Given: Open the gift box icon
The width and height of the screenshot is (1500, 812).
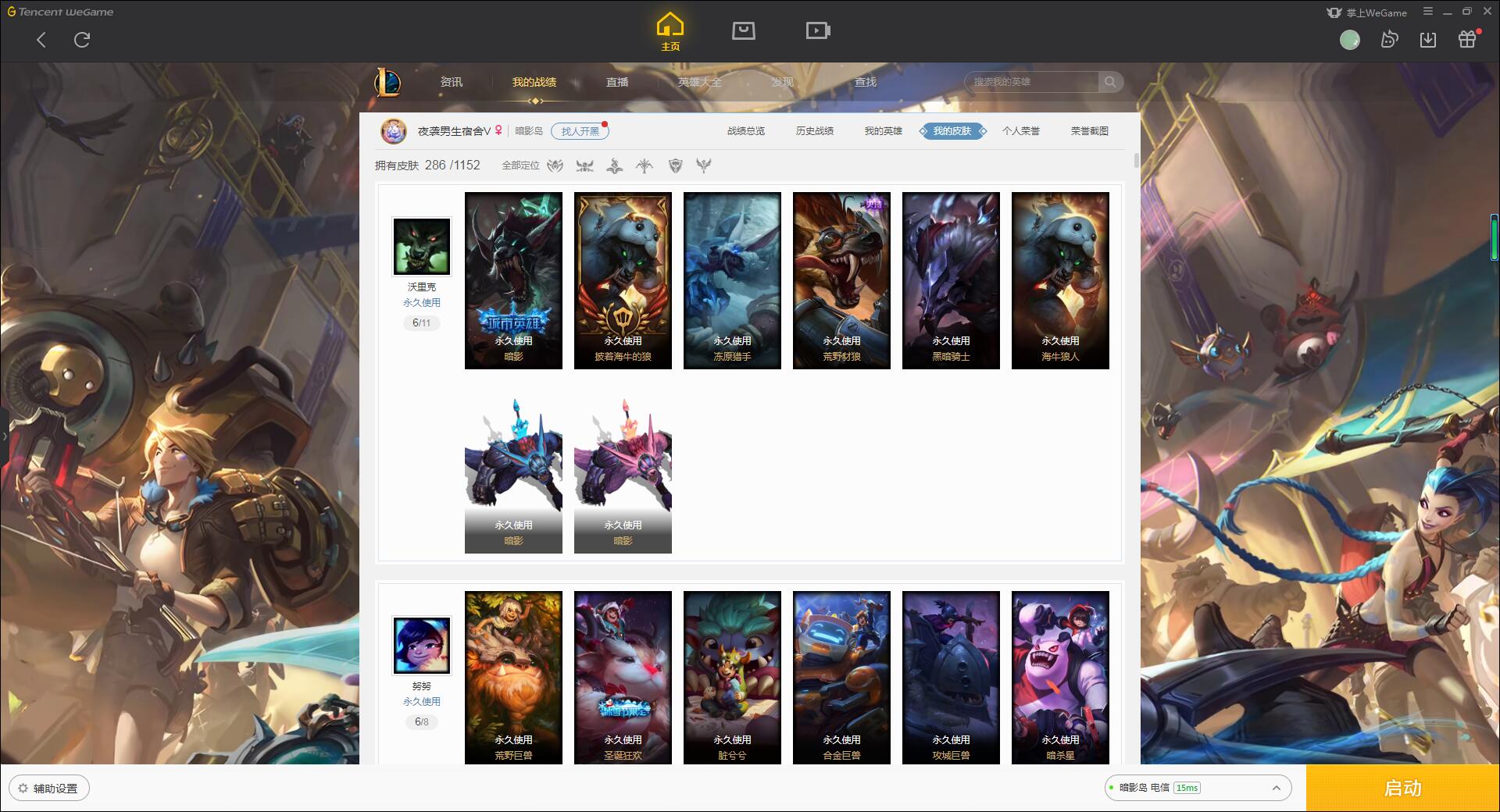Looking at the screenshot, I should click(x=1467, y=39).
